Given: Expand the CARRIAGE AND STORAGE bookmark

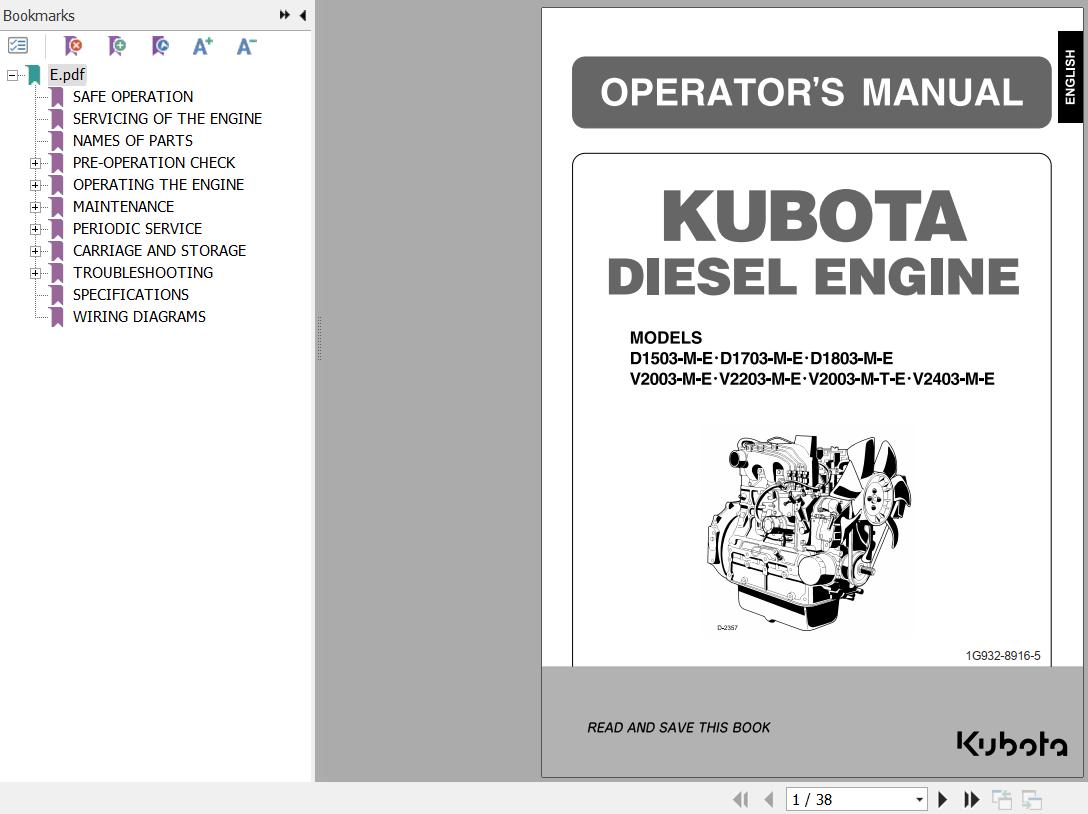Looking at the screenshot, I should coord(35,251).
